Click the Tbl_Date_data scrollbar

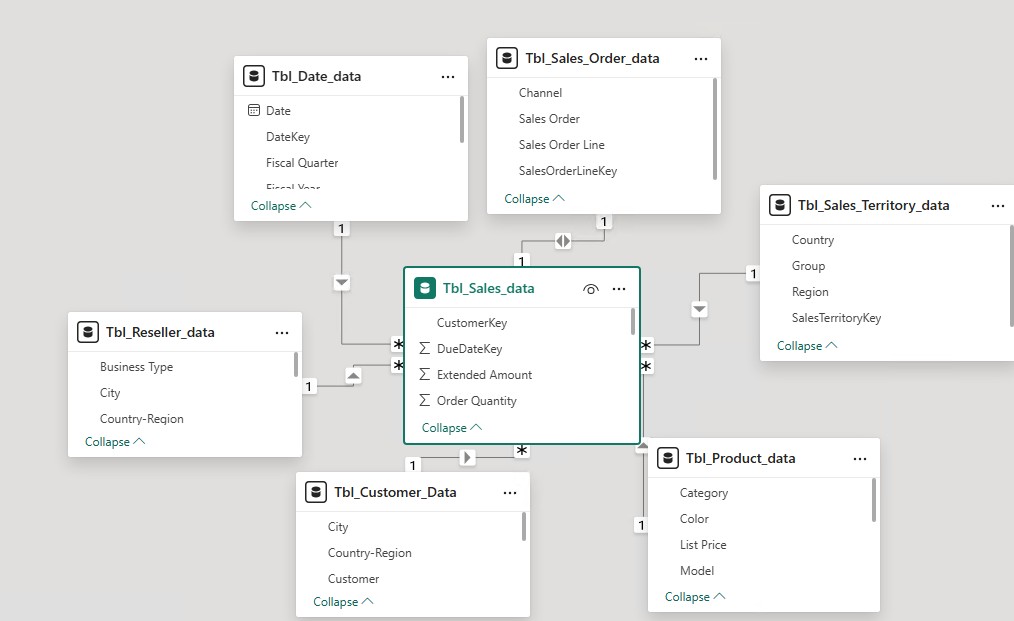tap(462, 120)
